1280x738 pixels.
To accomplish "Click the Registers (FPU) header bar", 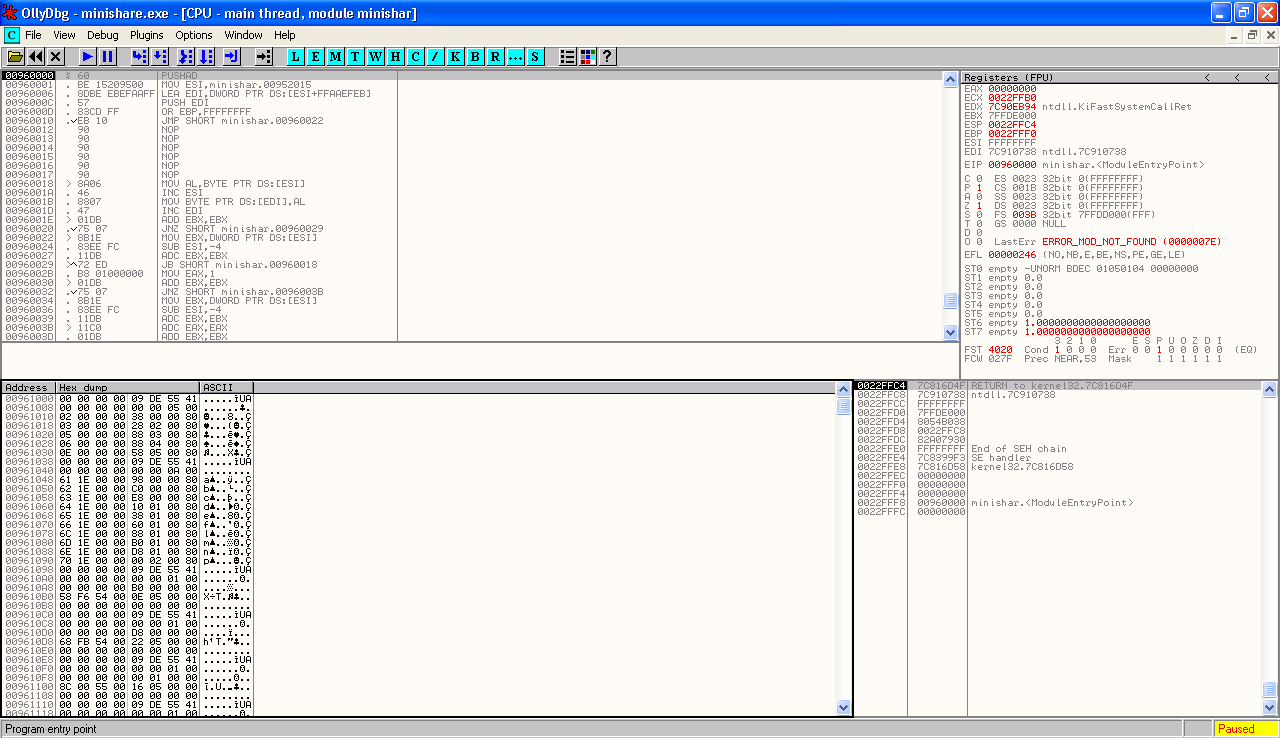I will click(1119, 77).
